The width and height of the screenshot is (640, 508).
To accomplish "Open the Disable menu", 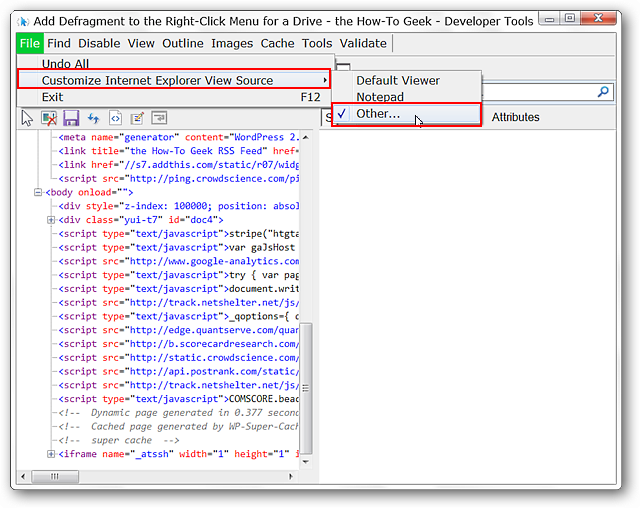I will [x=99, y=43].
